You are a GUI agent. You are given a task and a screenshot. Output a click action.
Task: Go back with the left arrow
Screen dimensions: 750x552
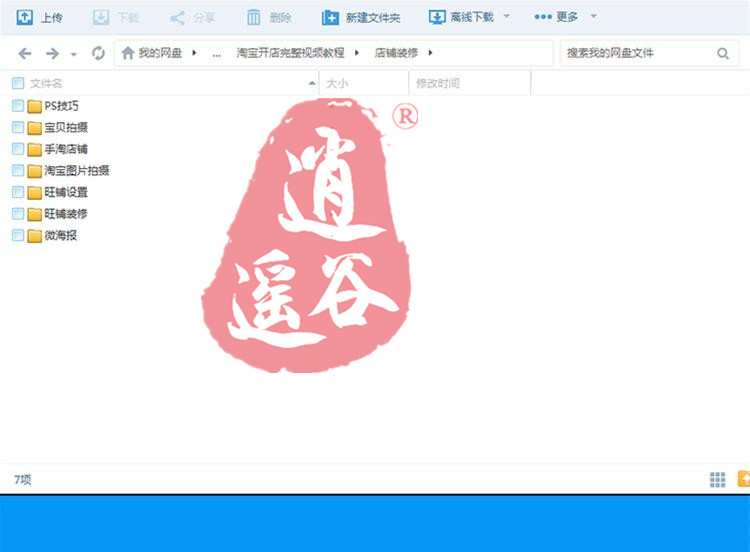(x=25, y=53)
